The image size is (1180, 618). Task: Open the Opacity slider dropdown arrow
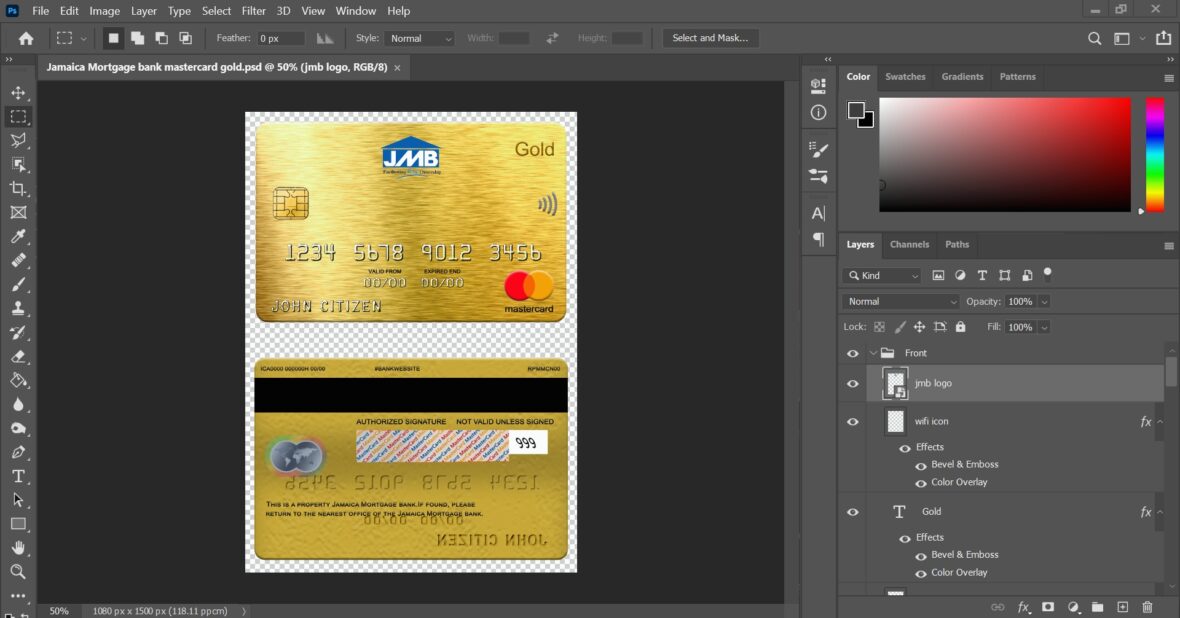[x=1044, y=302]
